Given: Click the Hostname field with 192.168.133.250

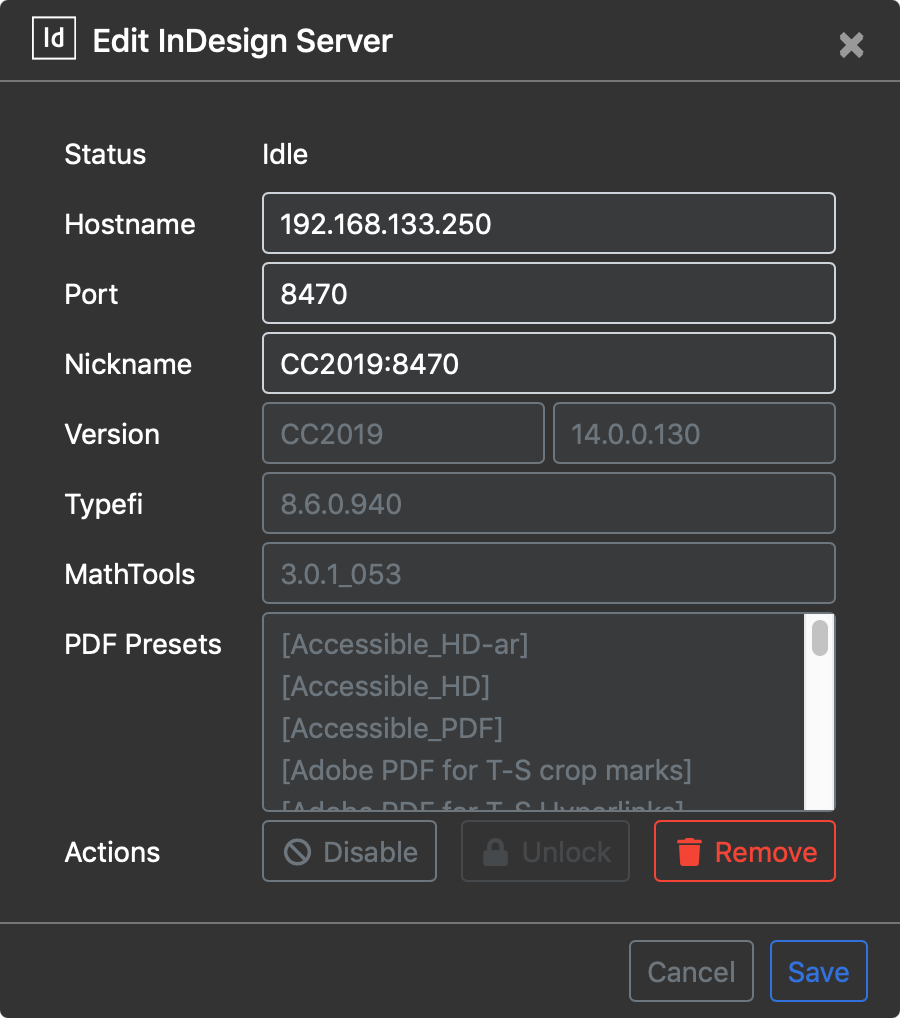Looking at the screenshot, I should tap(549, 223).
